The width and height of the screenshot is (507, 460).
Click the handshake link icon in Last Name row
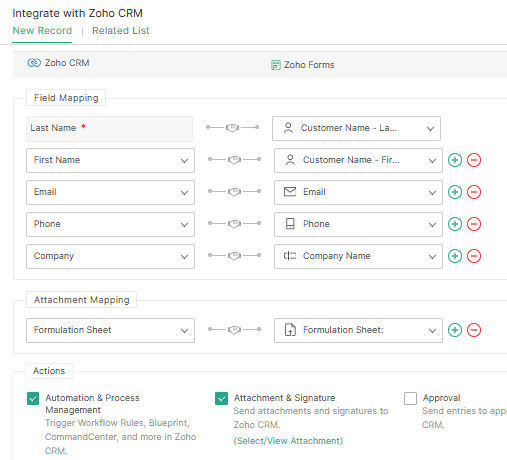[232, 128]
